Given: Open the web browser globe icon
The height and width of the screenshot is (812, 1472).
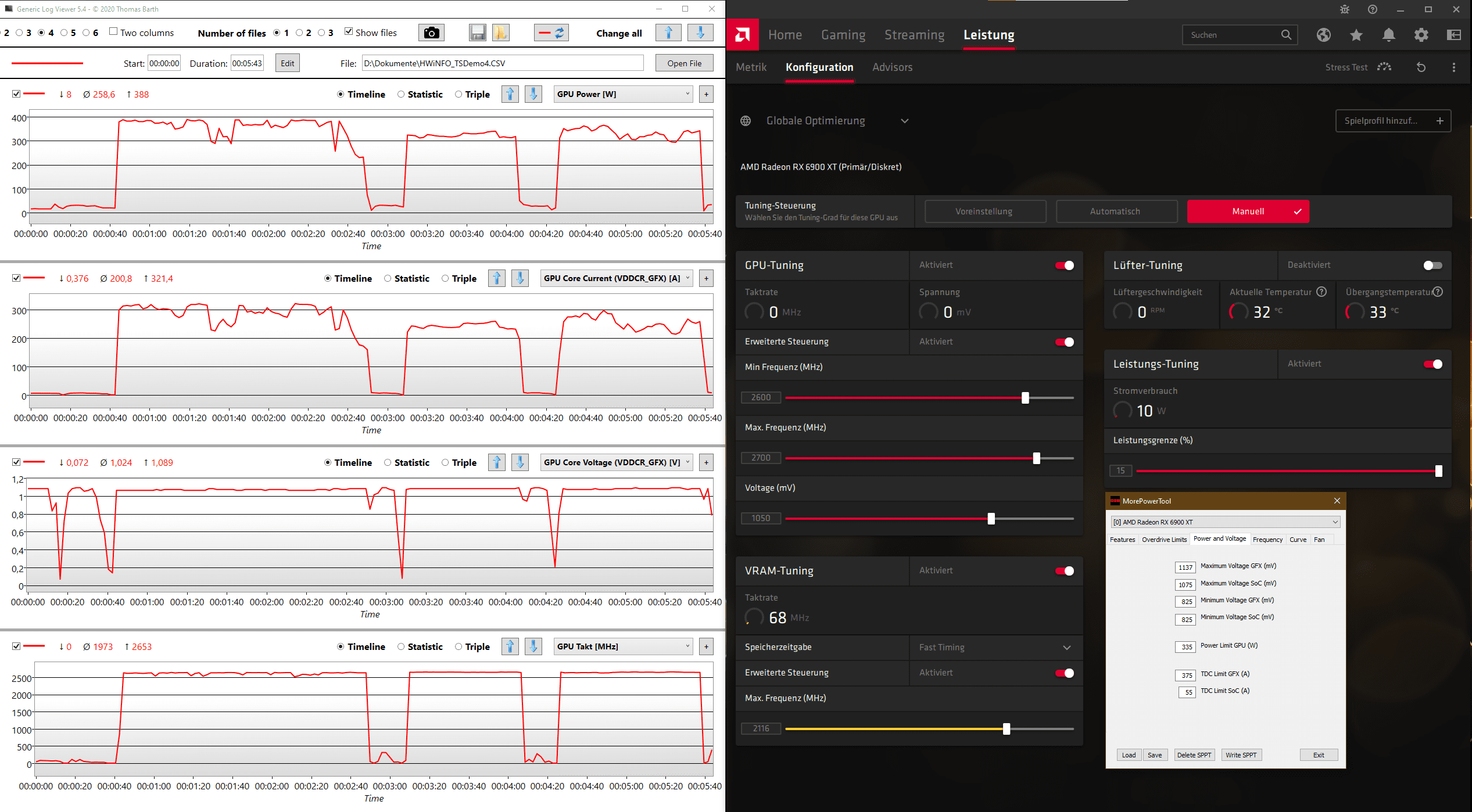Looking at the screenshot, I should point(1324,35).
